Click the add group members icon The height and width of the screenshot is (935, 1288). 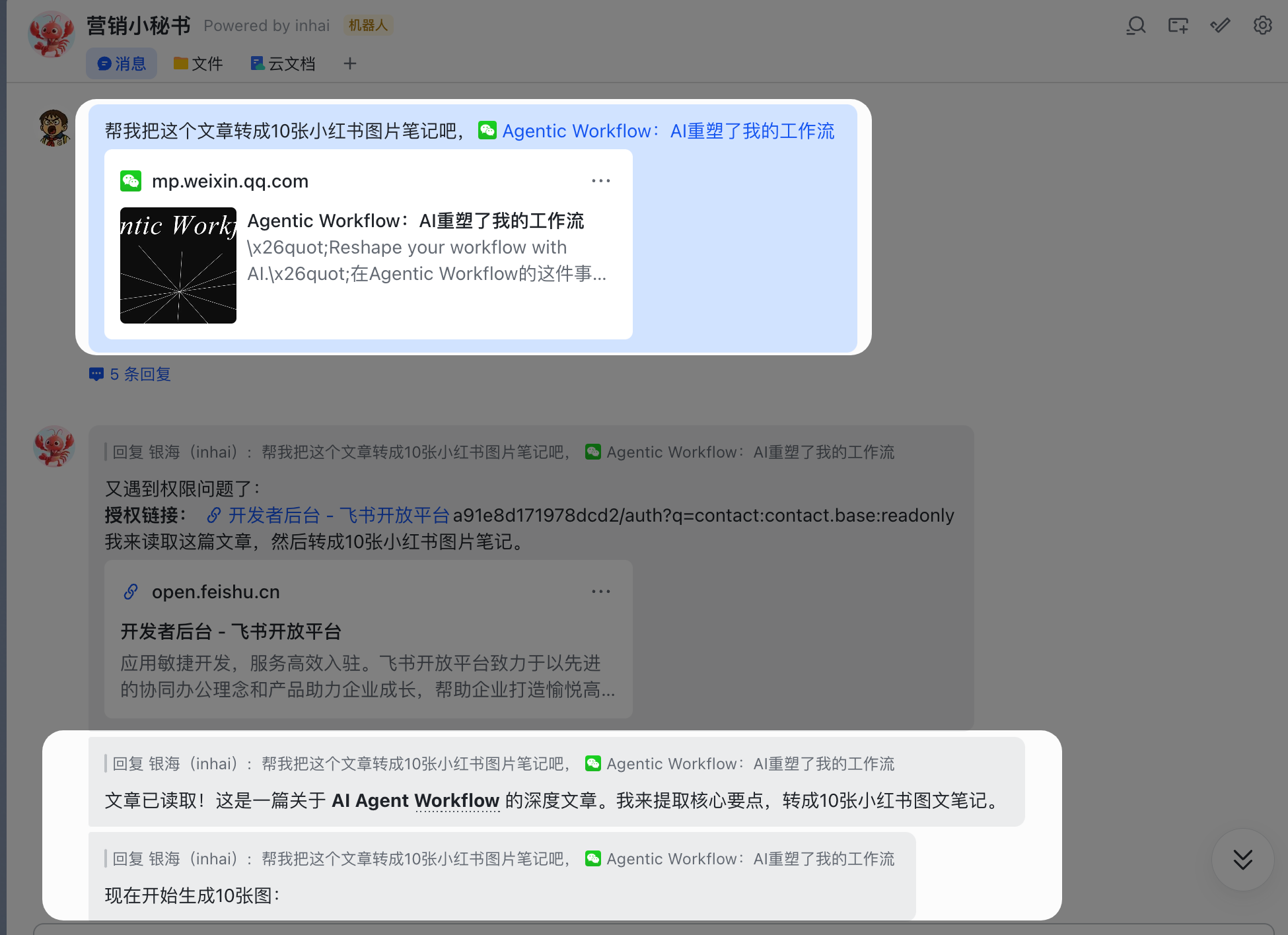tap(1178, 26)
